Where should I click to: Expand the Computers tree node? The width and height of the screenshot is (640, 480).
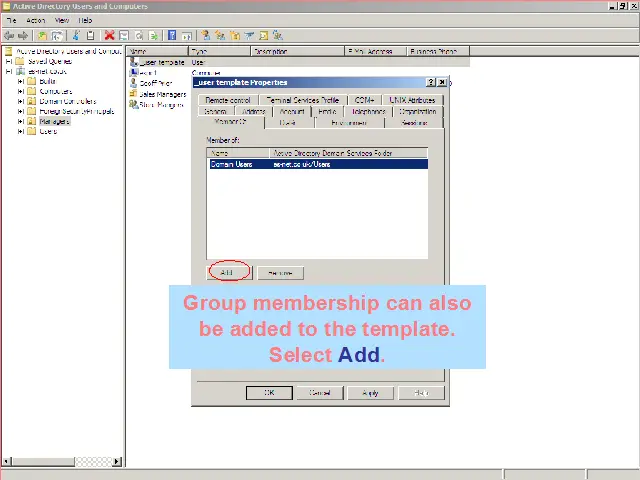point(20,91)
